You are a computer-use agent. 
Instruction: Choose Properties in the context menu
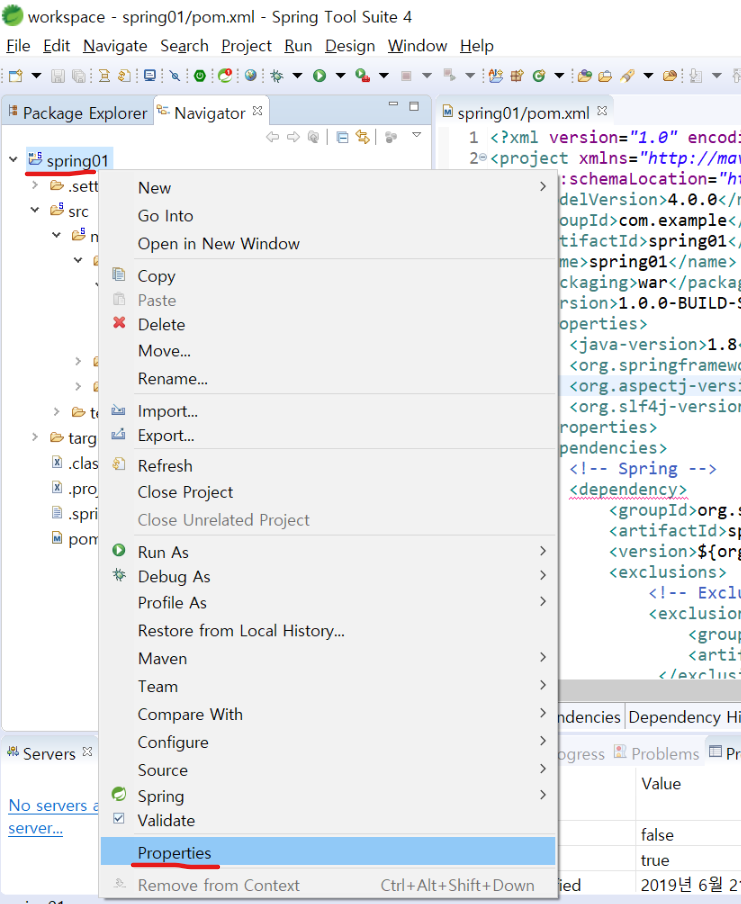pos(328,852)
